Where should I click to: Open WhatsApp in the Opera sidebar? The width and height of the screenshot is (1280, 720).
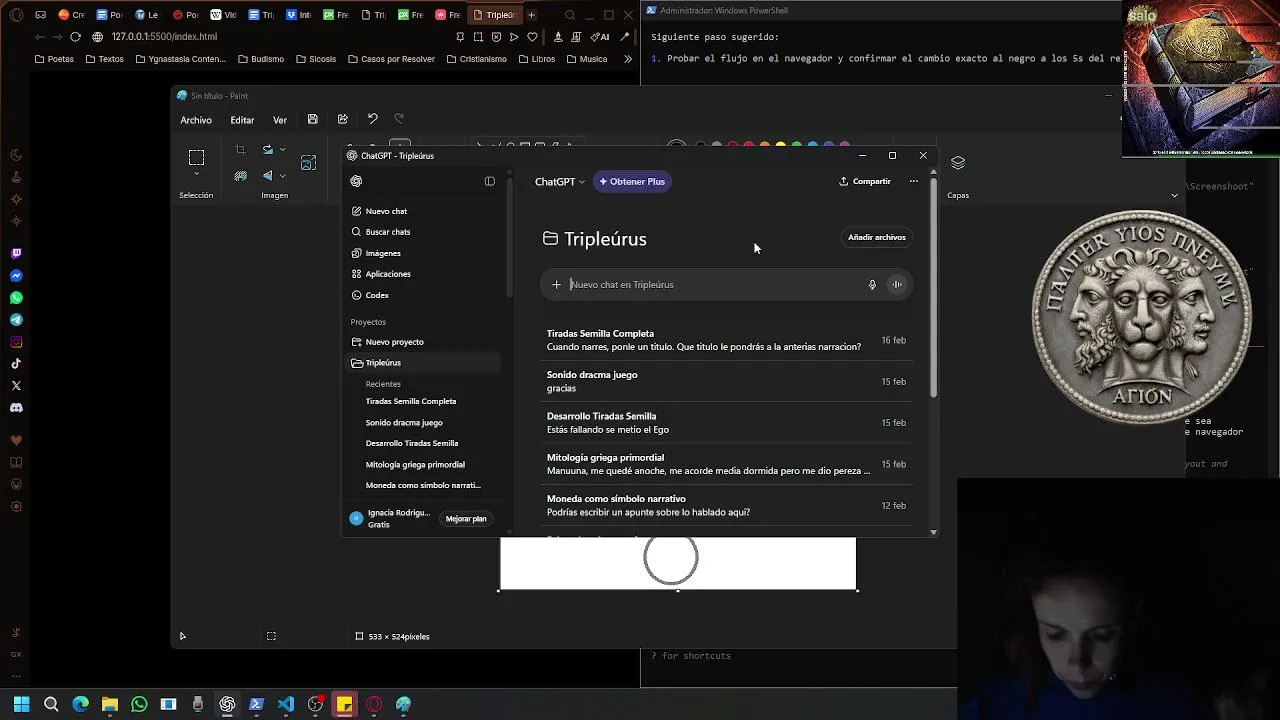[x=16, y=298]
